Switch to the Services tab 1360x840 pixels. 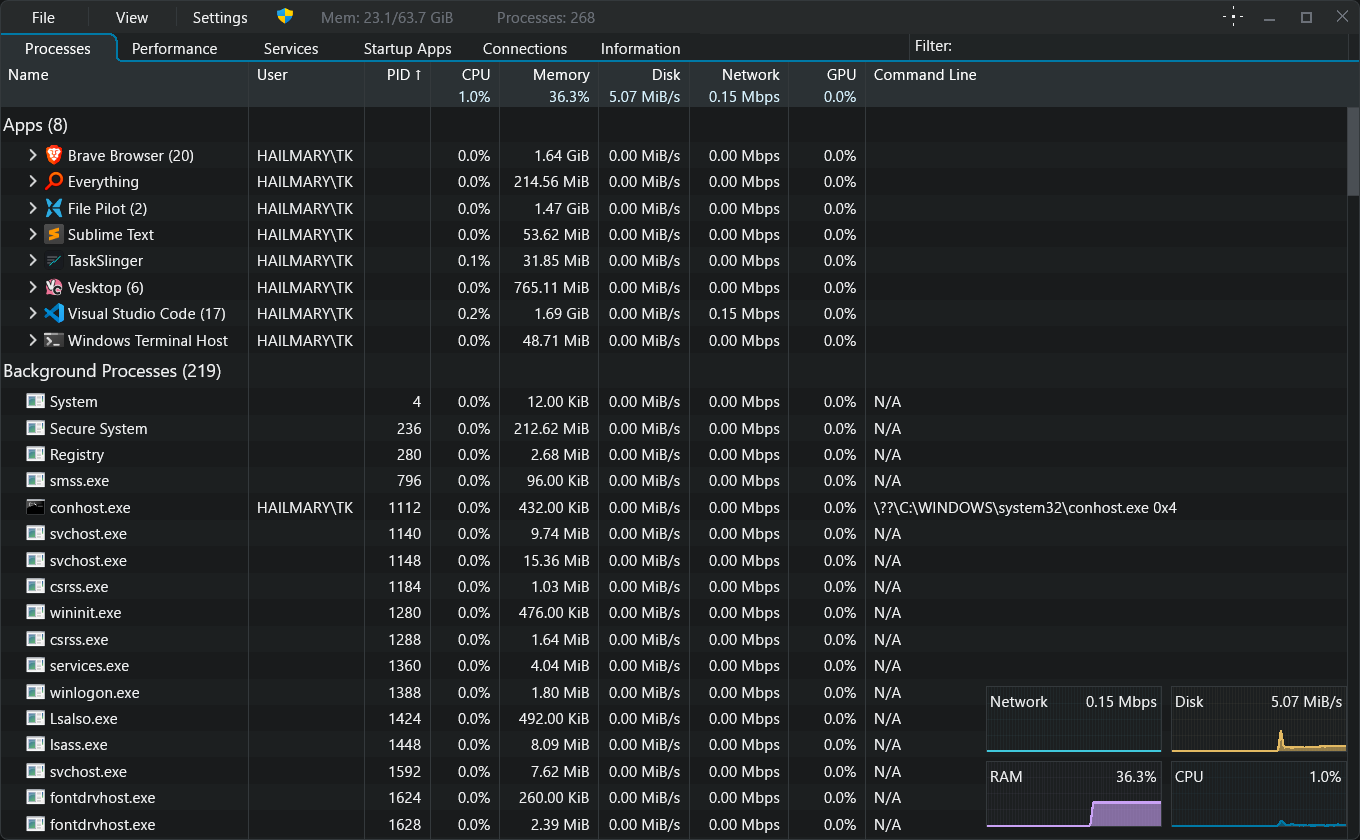tap(291, 48)
